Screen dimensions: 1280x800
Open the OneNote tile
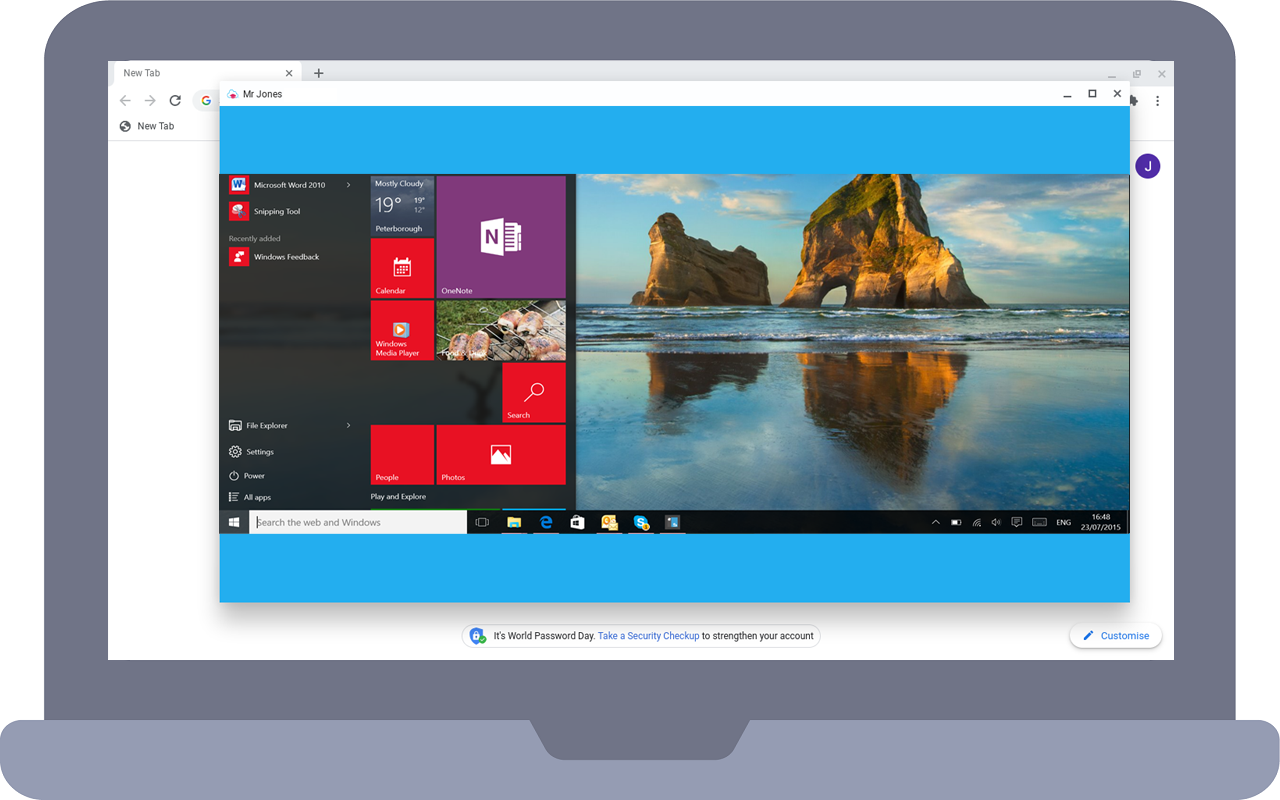point(501,236)
